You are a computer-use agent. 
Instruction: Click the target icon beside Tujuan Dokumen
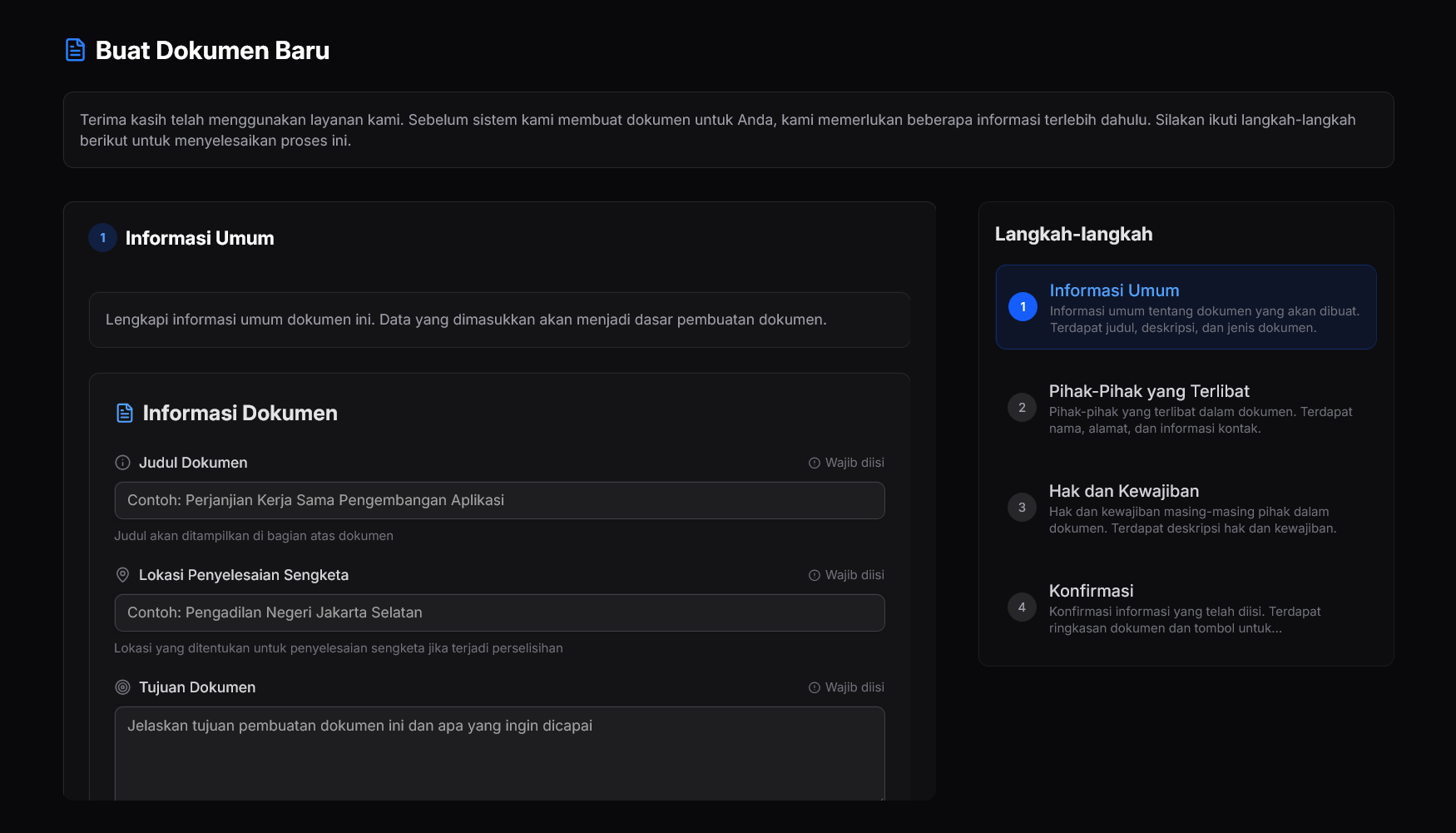point(122,687)
